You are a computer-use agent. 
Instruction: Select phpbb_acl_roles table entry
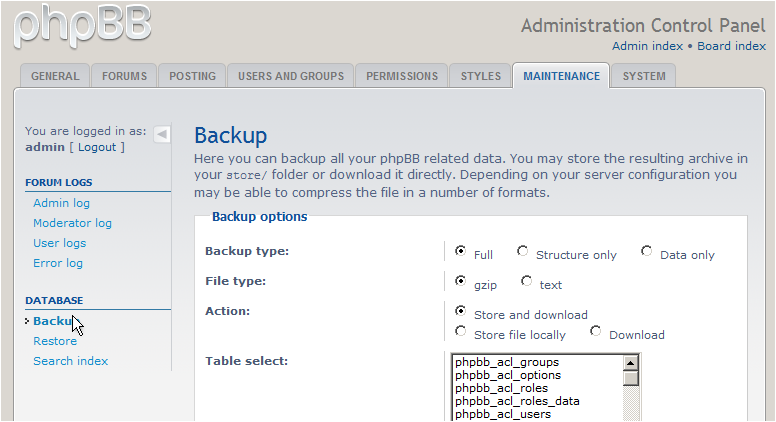pyautogui.click(x=538, y=388)
